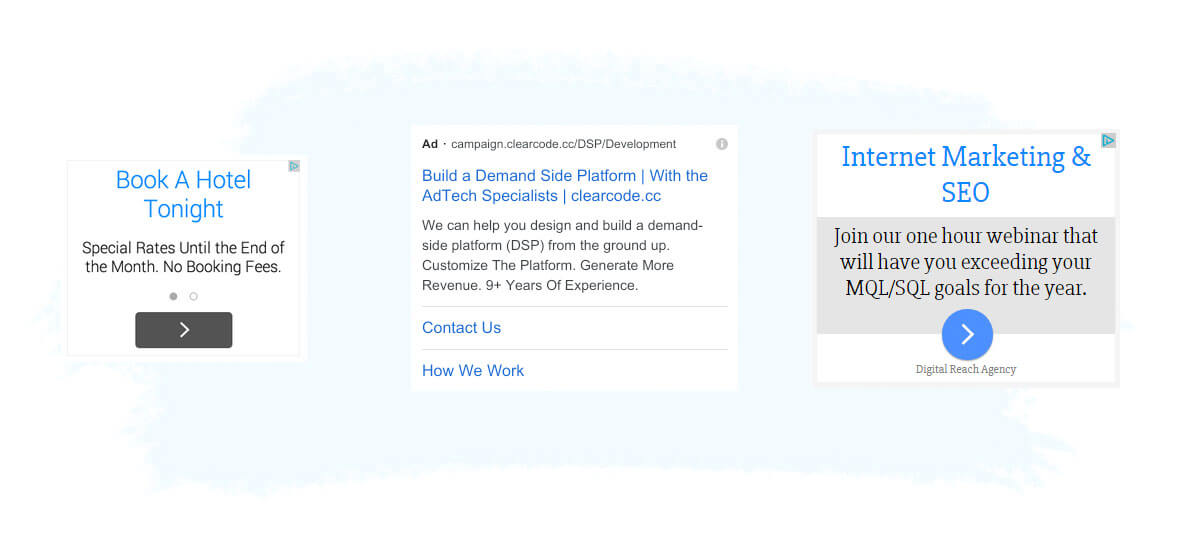The image size is (1200, 534).
Task: Click the one hour webinar description text
Action: point(965,262)
